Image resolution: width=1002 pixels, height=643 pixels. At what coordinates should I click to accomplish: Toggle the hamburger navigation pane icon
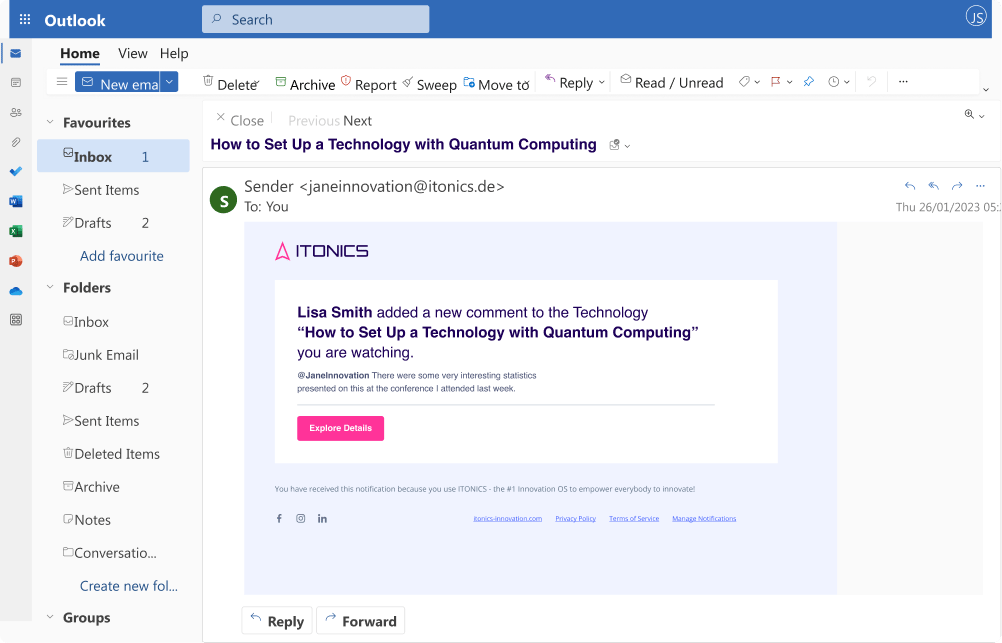[62, 82]
